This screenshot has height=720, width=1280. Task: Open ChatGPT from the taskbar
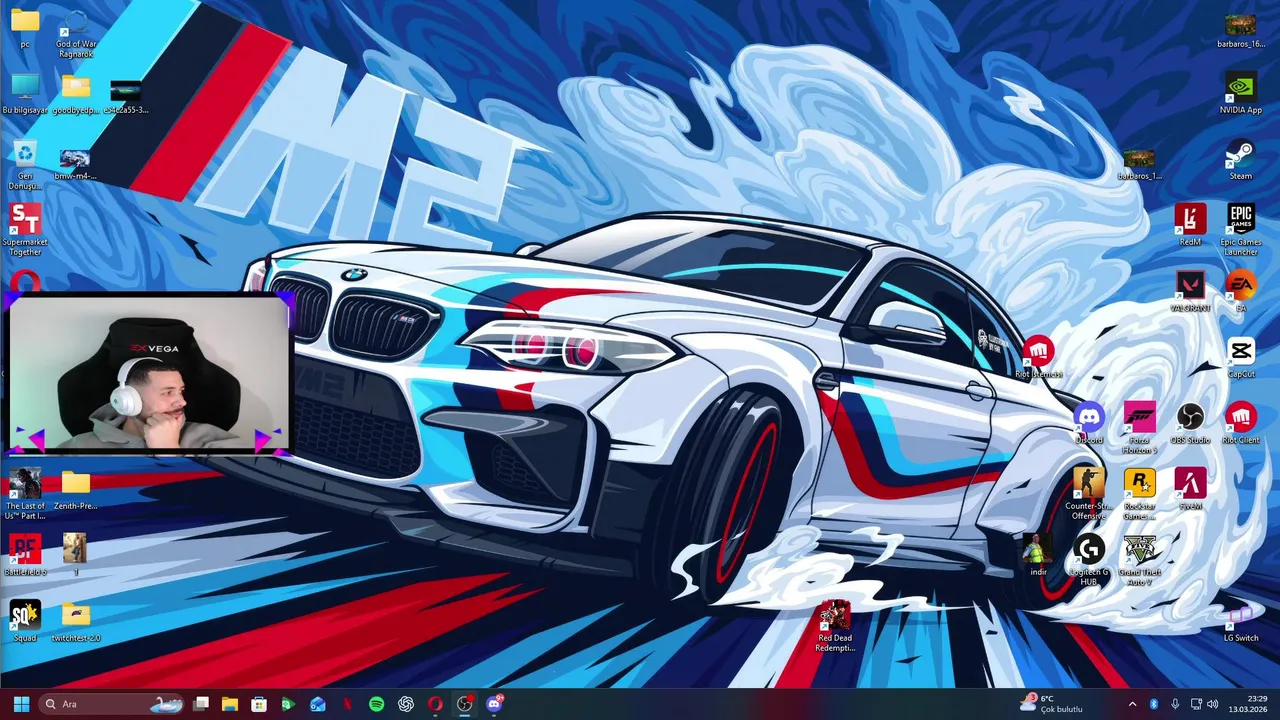406,704
